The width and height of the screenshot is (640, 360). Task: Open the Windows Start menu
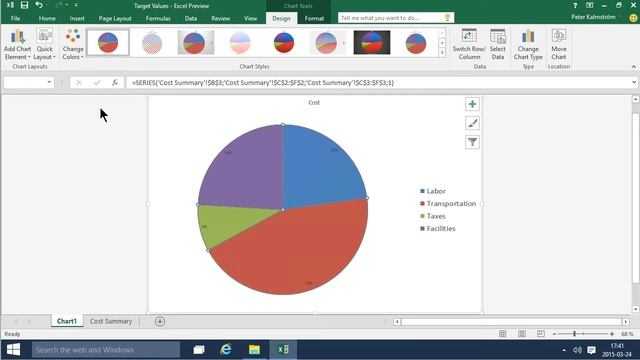coord(13,350)
